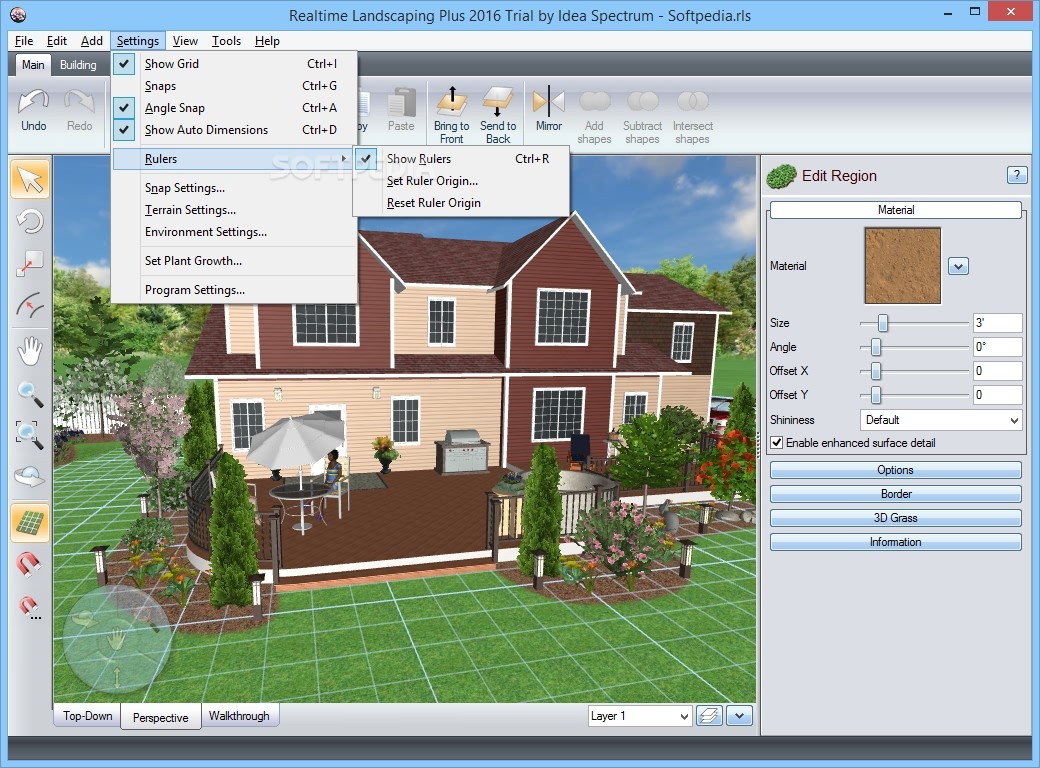Screen dimensions: 1040x768
Task: Select the zoom extents tool
Action: (30, 434)
